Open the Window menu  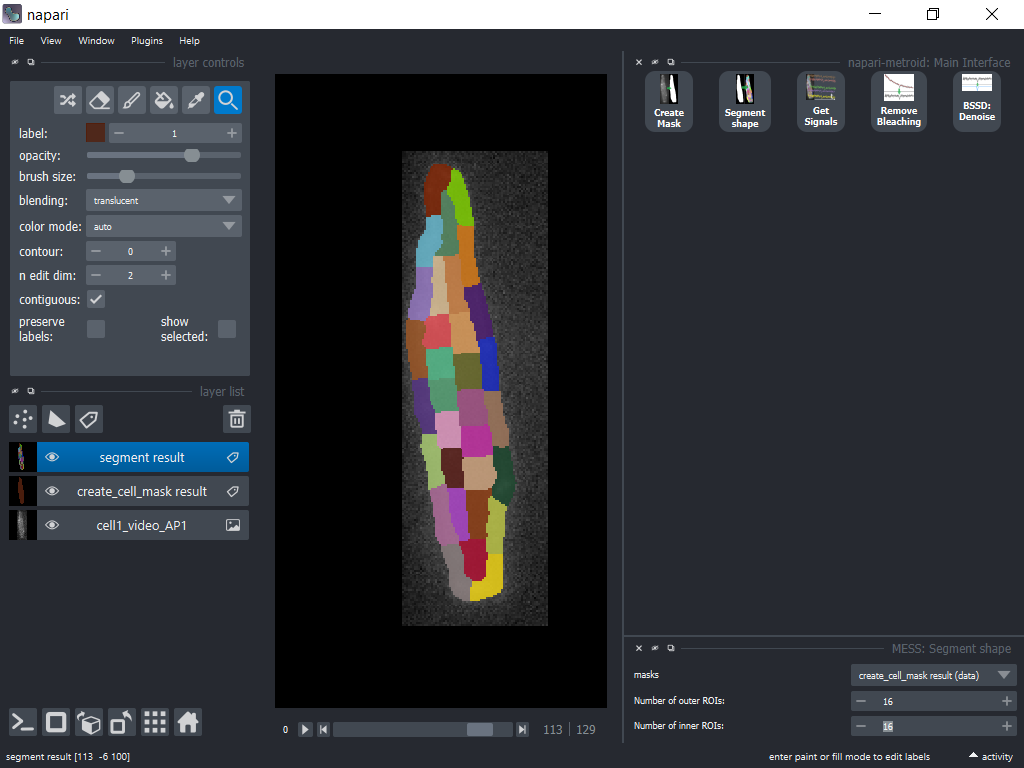pos(96,40)
